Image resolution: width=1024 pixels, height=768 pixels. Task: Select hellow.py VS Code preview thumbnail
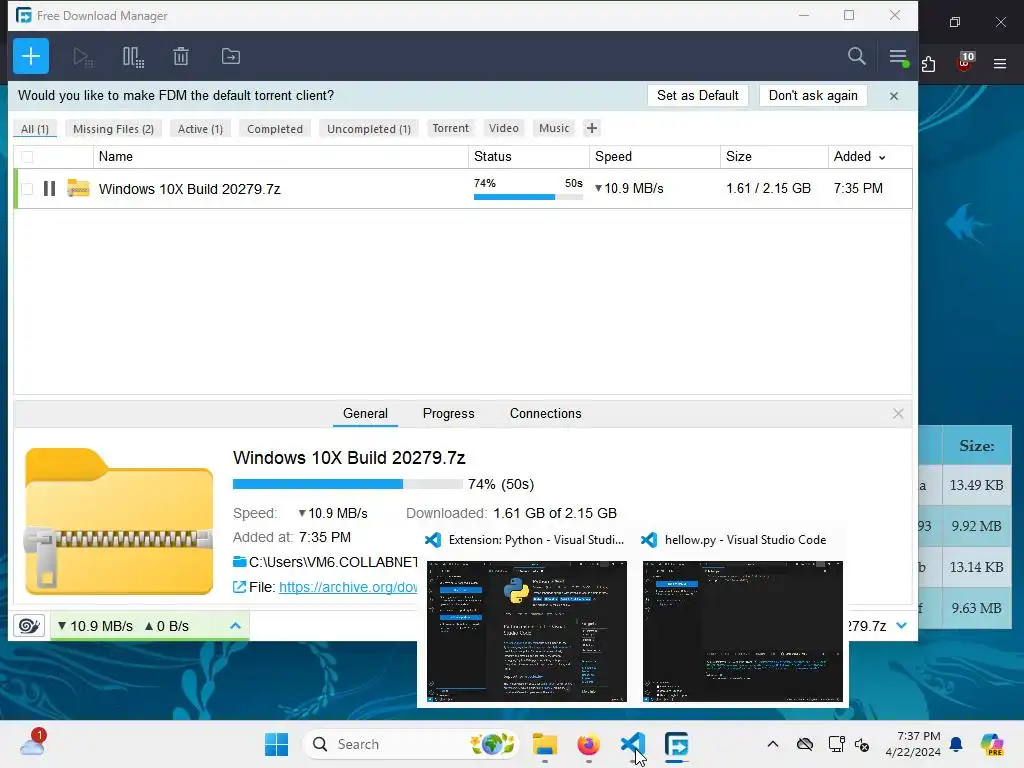[743, 631]
